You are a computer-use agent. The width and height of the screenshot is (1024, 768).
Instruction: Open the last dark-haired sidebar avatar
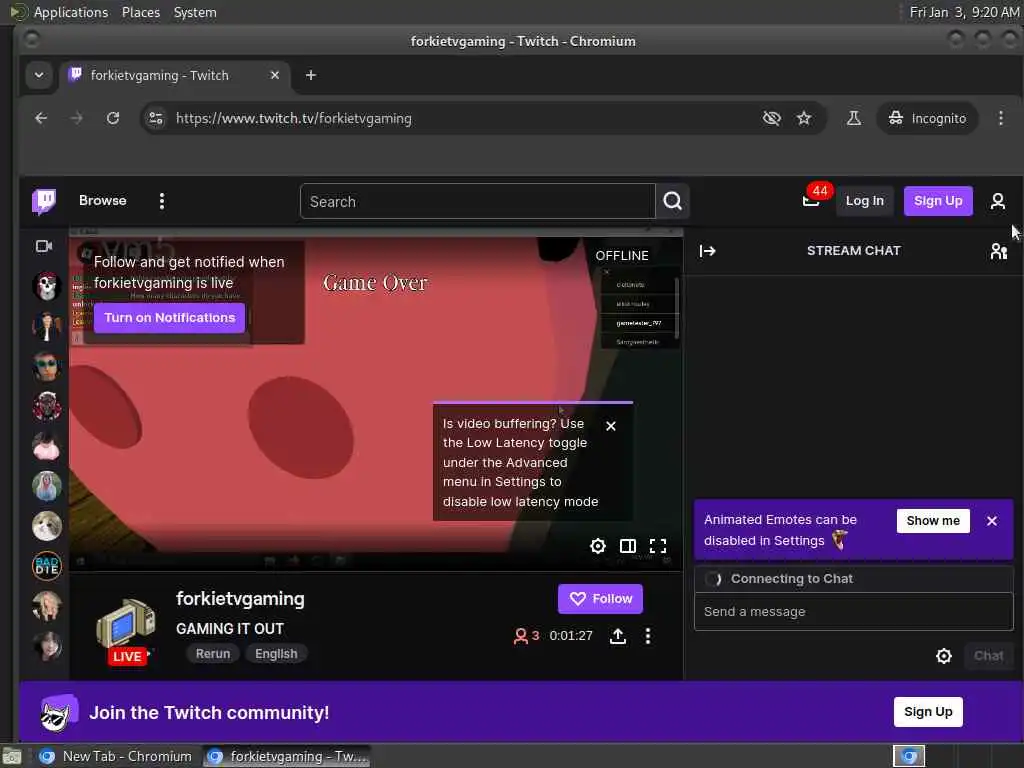point(47,646)
